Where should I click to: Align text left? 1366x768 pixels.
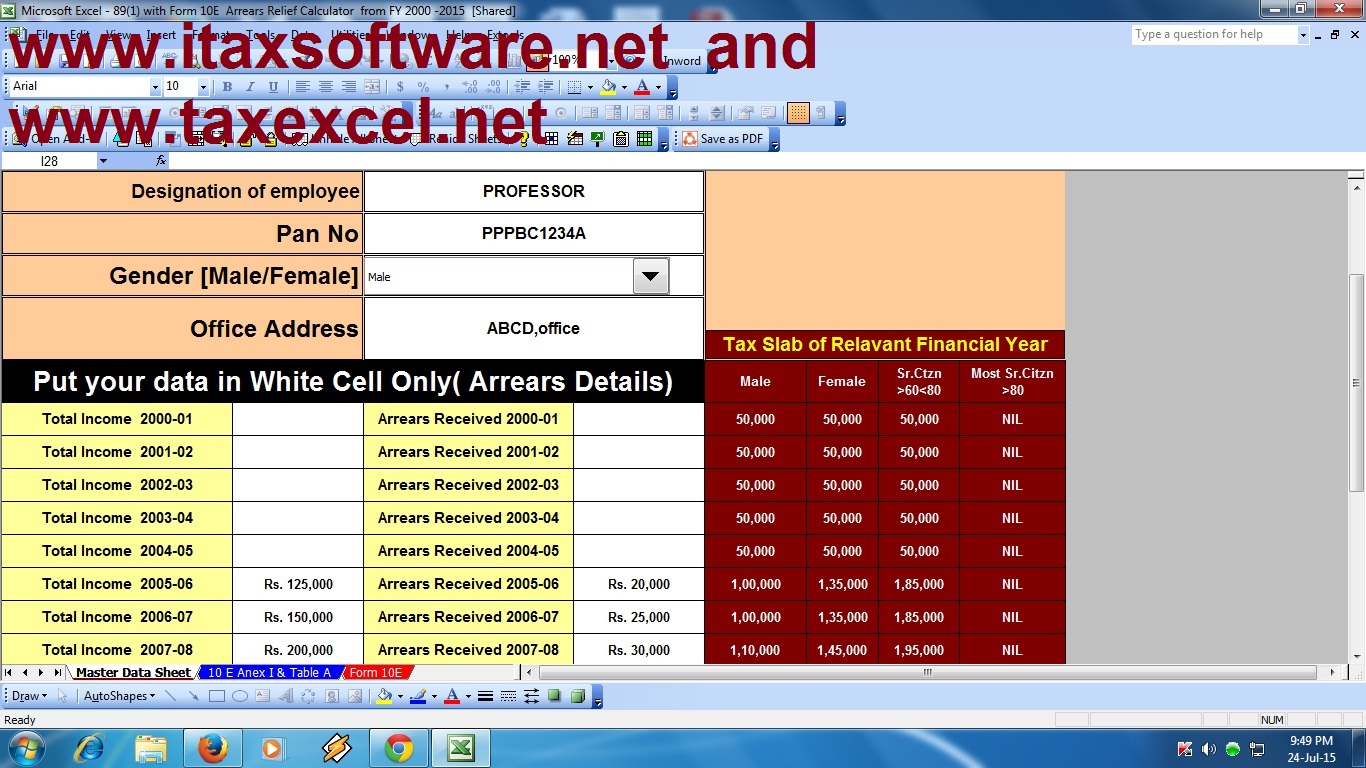coord(302,87)
